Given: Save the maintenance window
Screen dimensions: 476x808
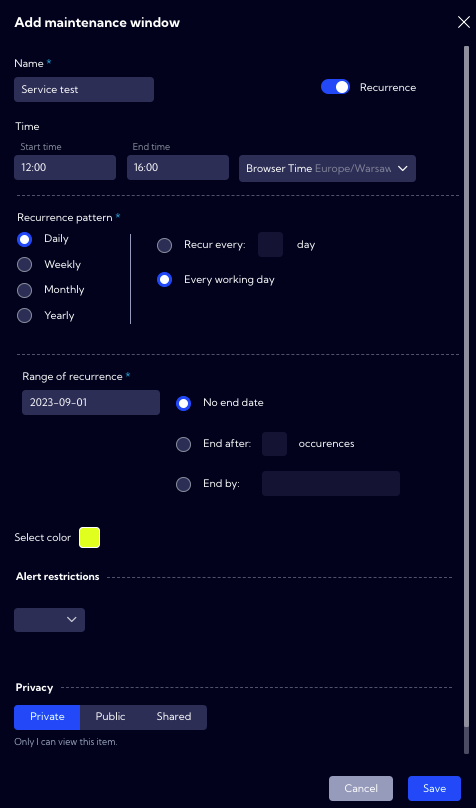Looking at the screenshot, I should point(434,788).
